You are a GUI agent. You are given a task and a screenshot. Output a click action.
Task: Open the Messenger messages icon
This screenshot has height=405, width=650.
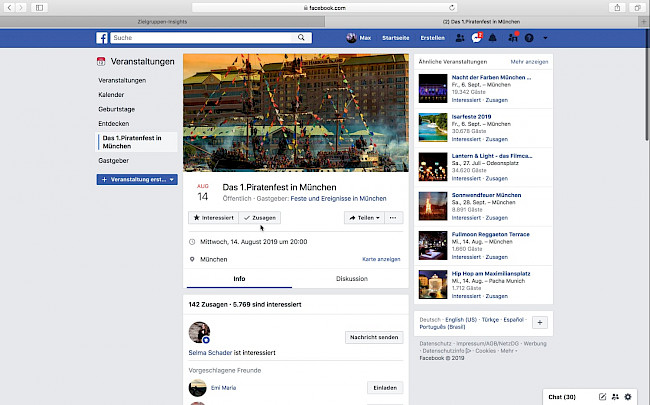(x=477, y=38)
